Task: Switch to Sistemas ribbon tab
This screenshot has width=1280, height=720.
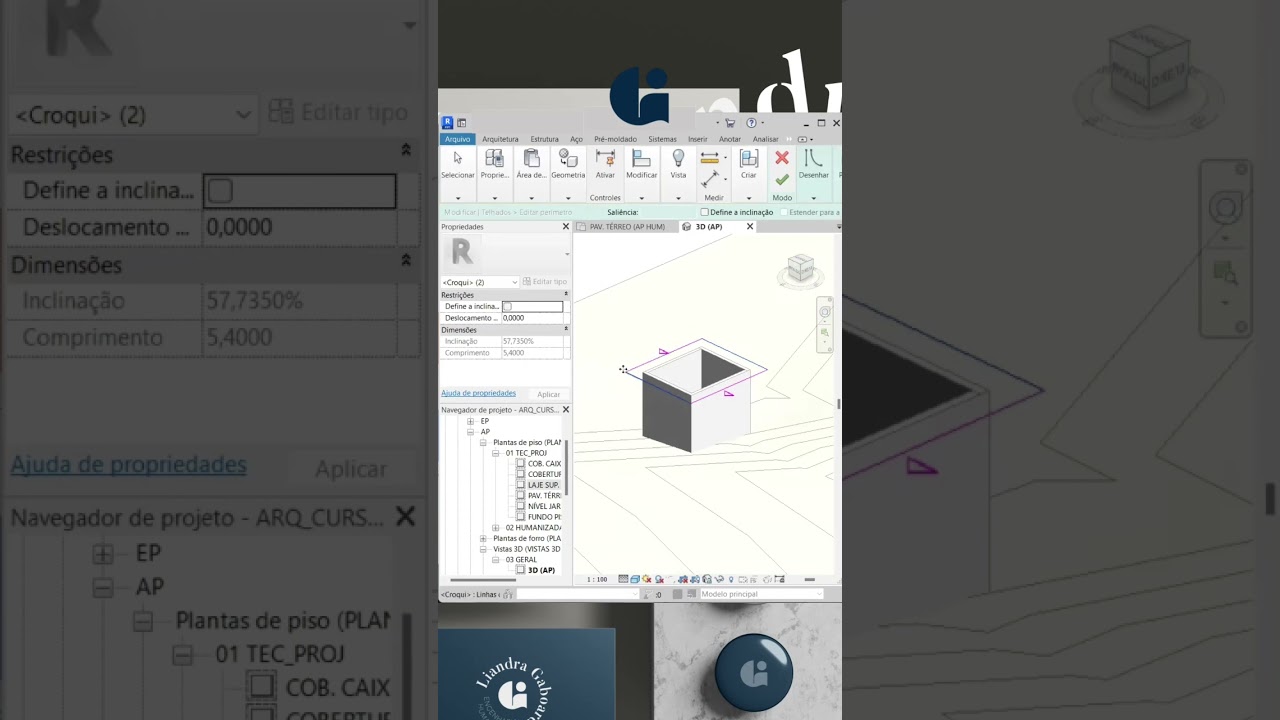Action: point(662,139)
